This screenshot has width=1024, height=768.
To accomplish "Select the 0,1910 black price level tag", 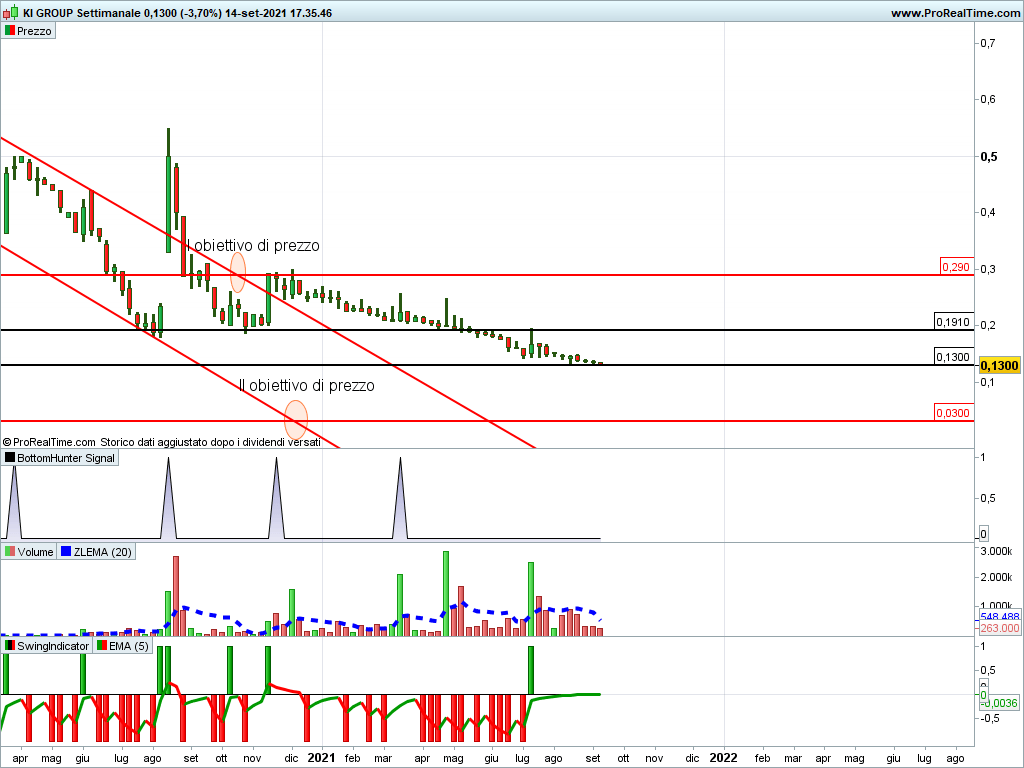I will pos(952,322).
